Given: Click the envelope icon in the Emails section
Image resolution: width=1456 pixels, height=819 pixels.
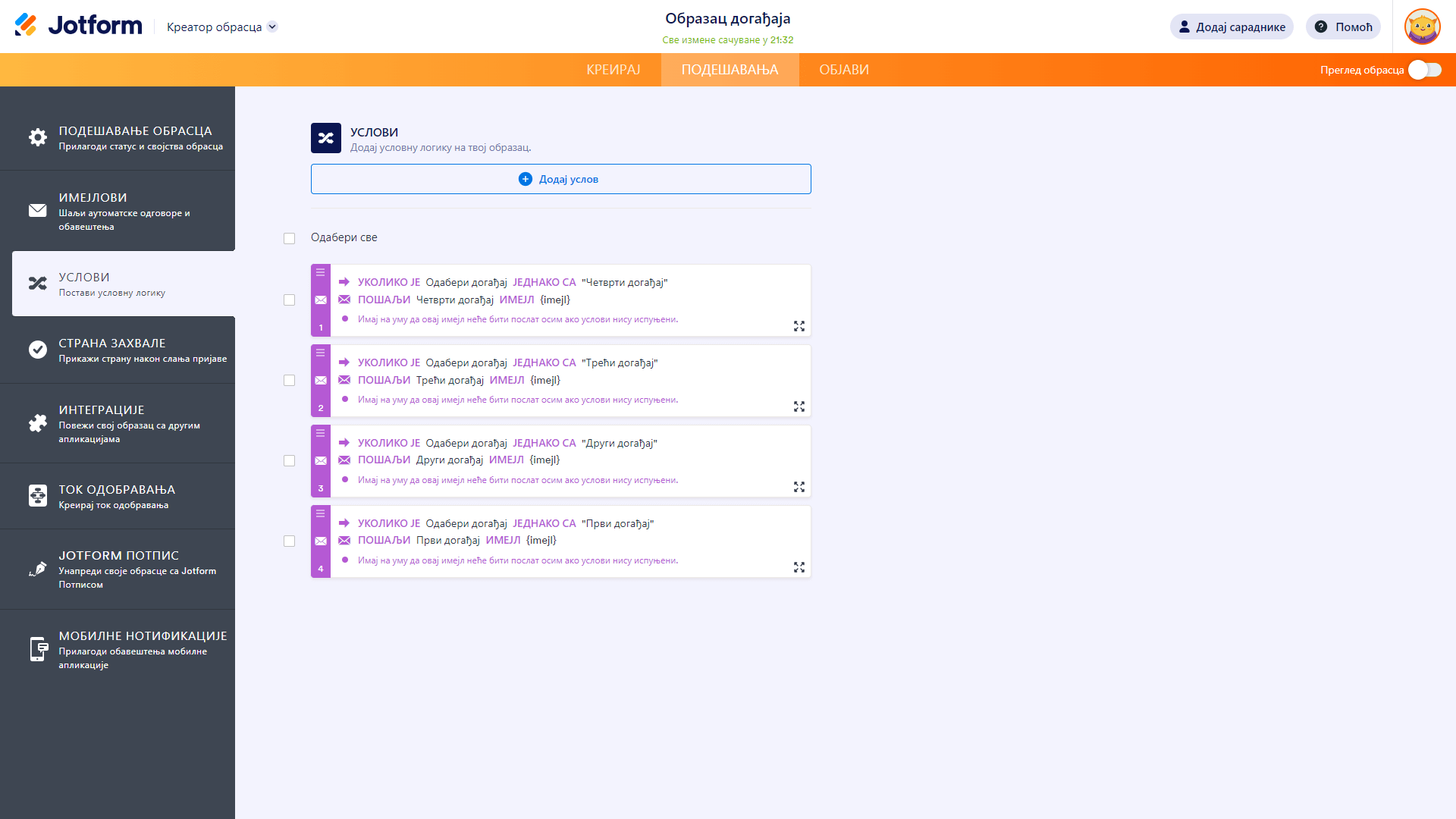Looking at the screenshot, I should (x=38, y=210).
